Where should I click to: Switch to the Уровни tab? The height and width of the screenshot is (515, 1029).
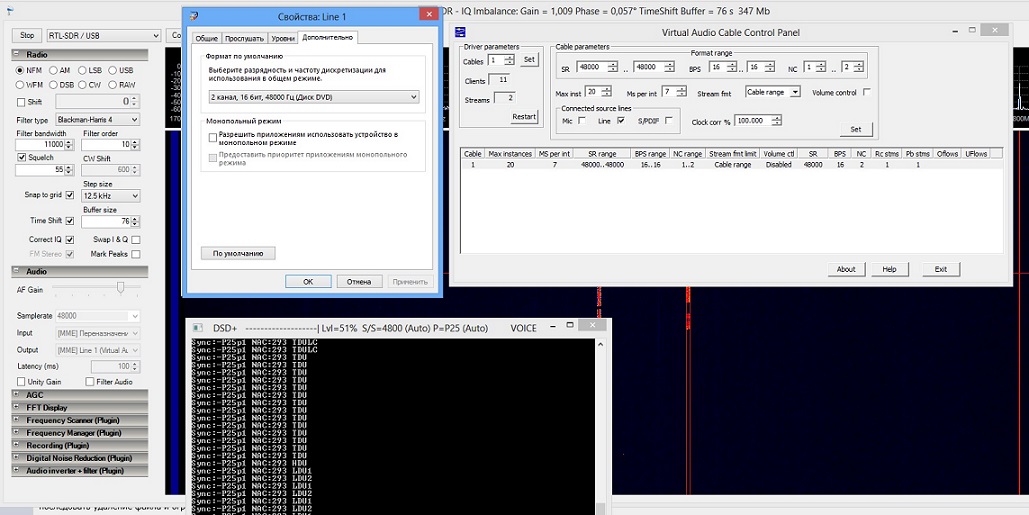coord(282,39)
